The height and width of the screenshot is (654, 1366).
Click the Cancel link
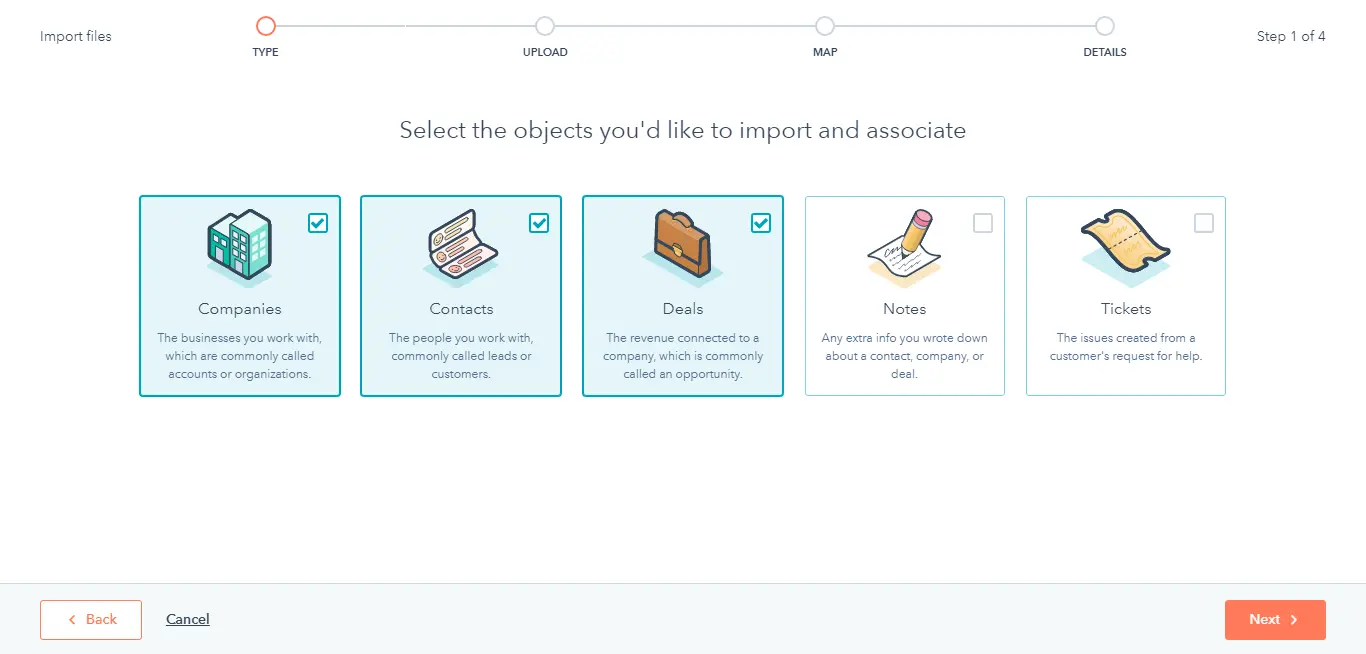(x=188, y=619)
